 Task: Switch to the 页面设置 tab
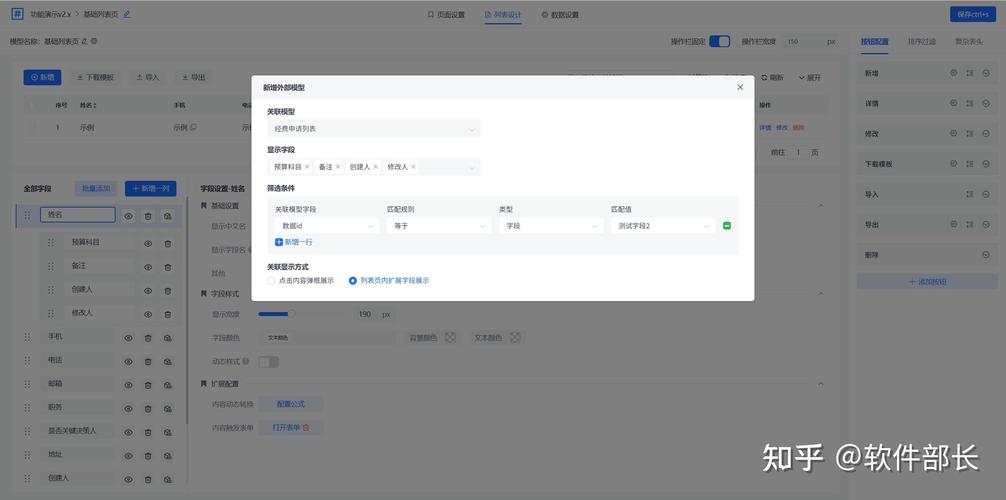tap(447, 14)
